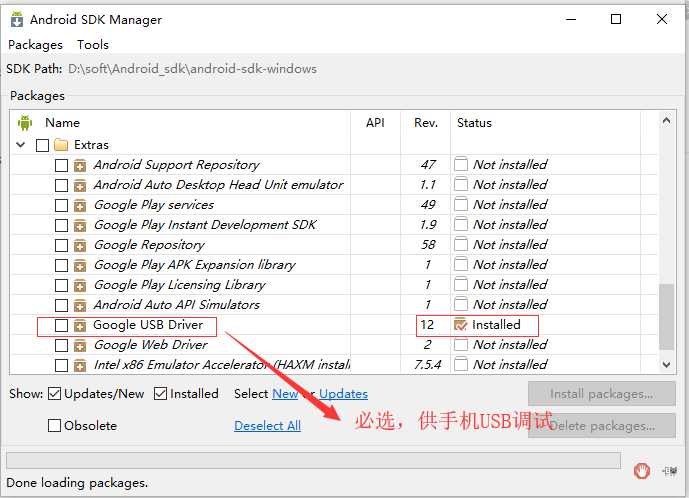
Task: Click the Android Auto Desktop Head Unit package icon
Action: click(x=80, y=185)
